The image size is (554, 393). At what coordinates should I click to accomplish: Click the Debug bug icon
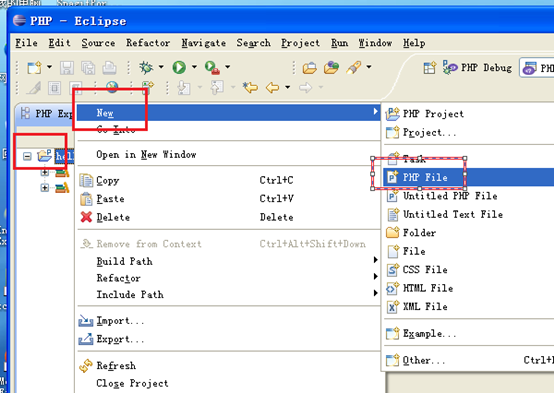click(x=146, y=67)
